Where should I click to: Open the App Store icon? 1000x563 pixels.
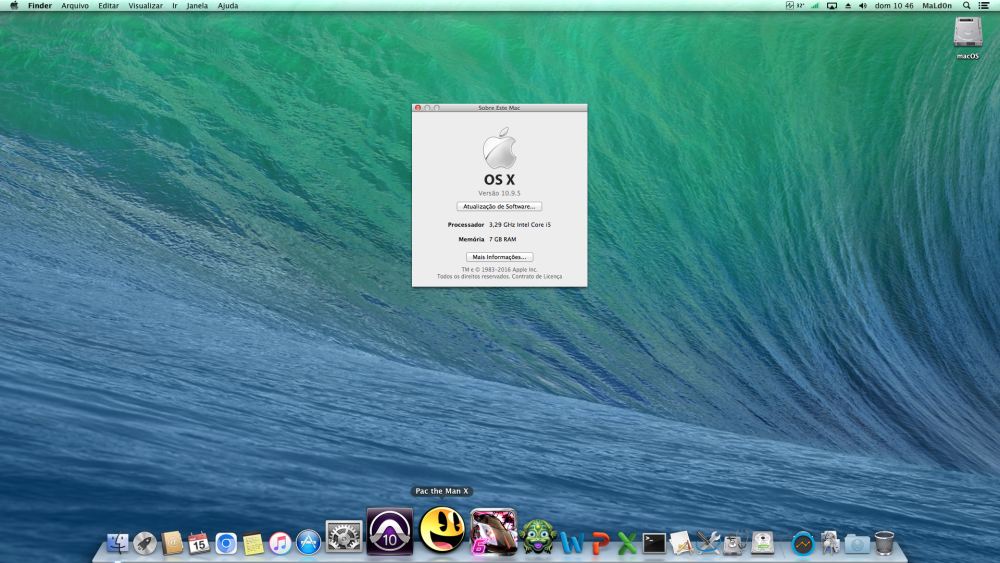(308, 543)
